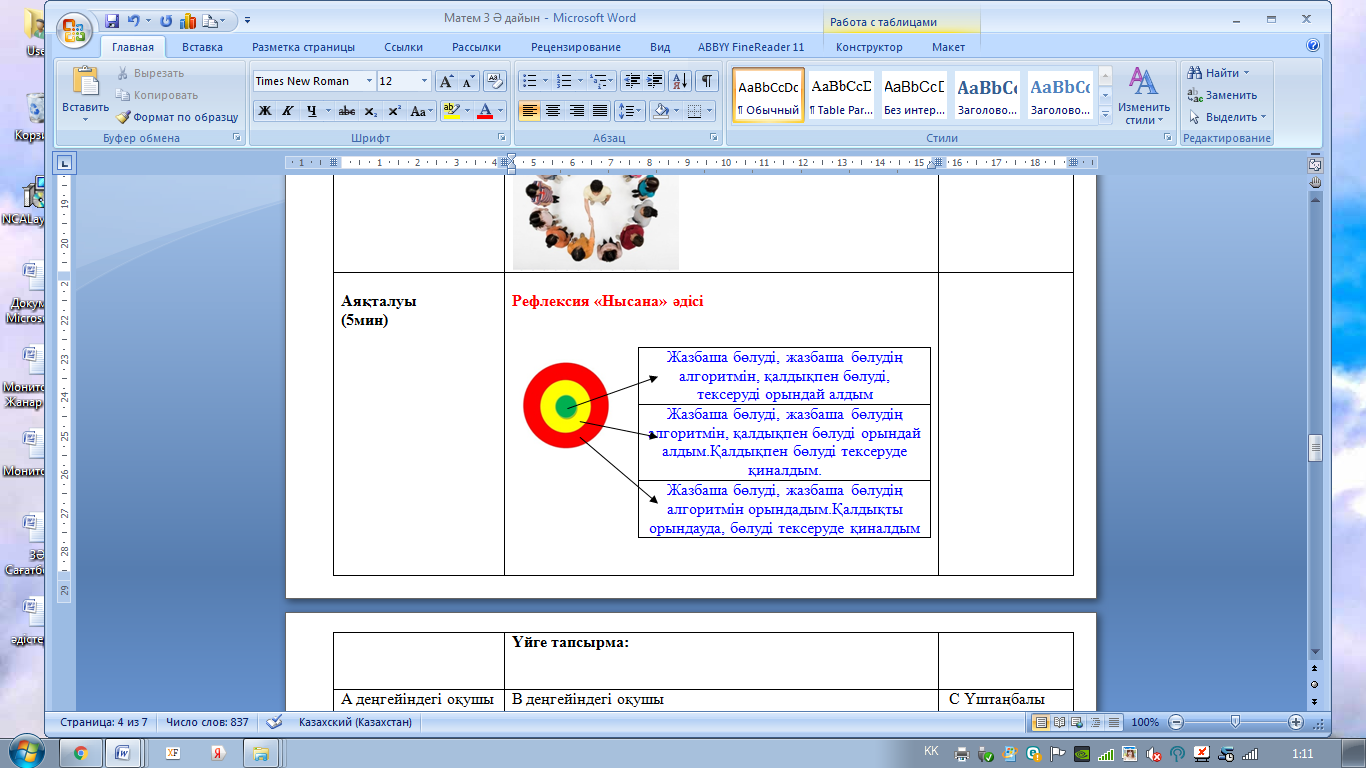Viewport: 1366px width, 768px height.
Task: Click the tab stop selector left of the ruler
Action: [64, 162]
